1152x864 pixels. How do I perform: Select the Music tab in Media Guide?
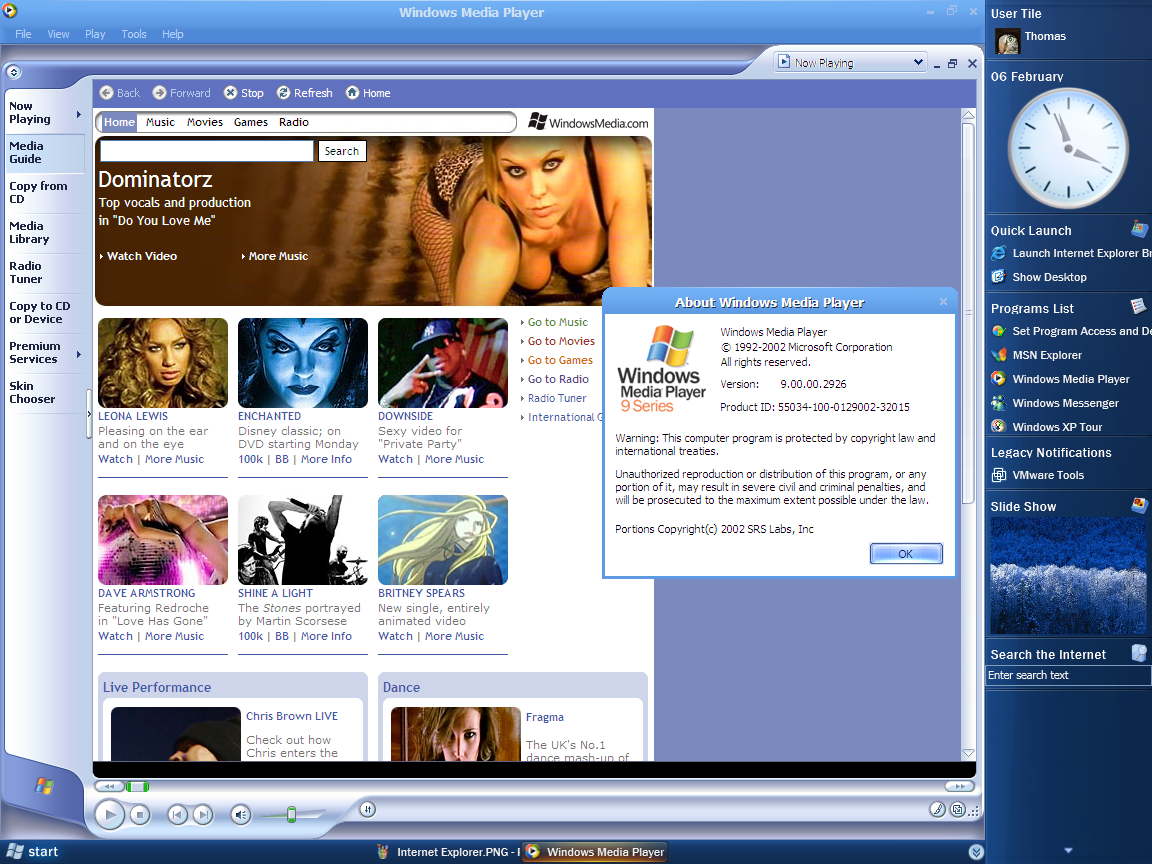click(160, 122)
